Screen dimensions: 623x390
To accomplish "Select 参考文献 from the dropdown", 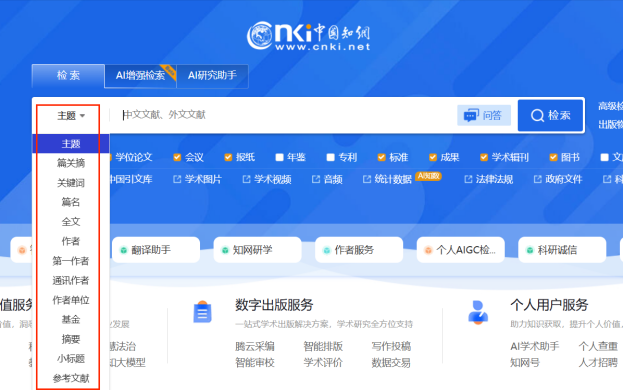I will click(x=71, y=378).
